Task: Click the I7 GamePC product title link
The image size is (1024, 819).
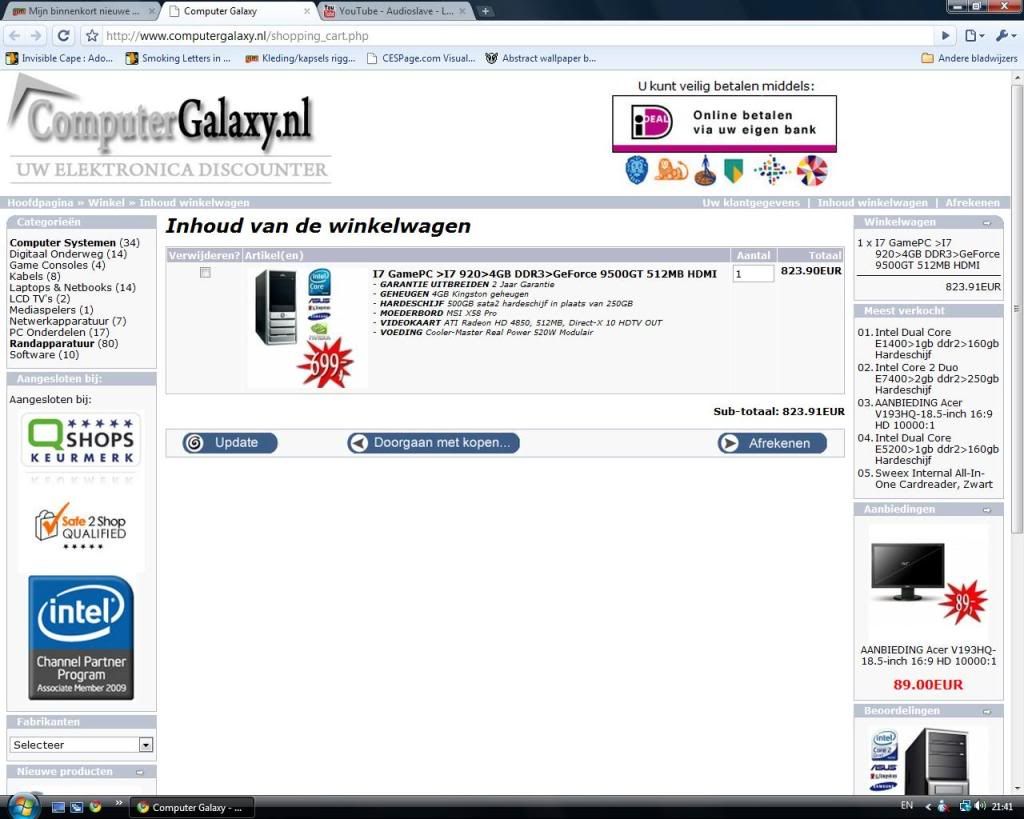Action: (545, 274)
